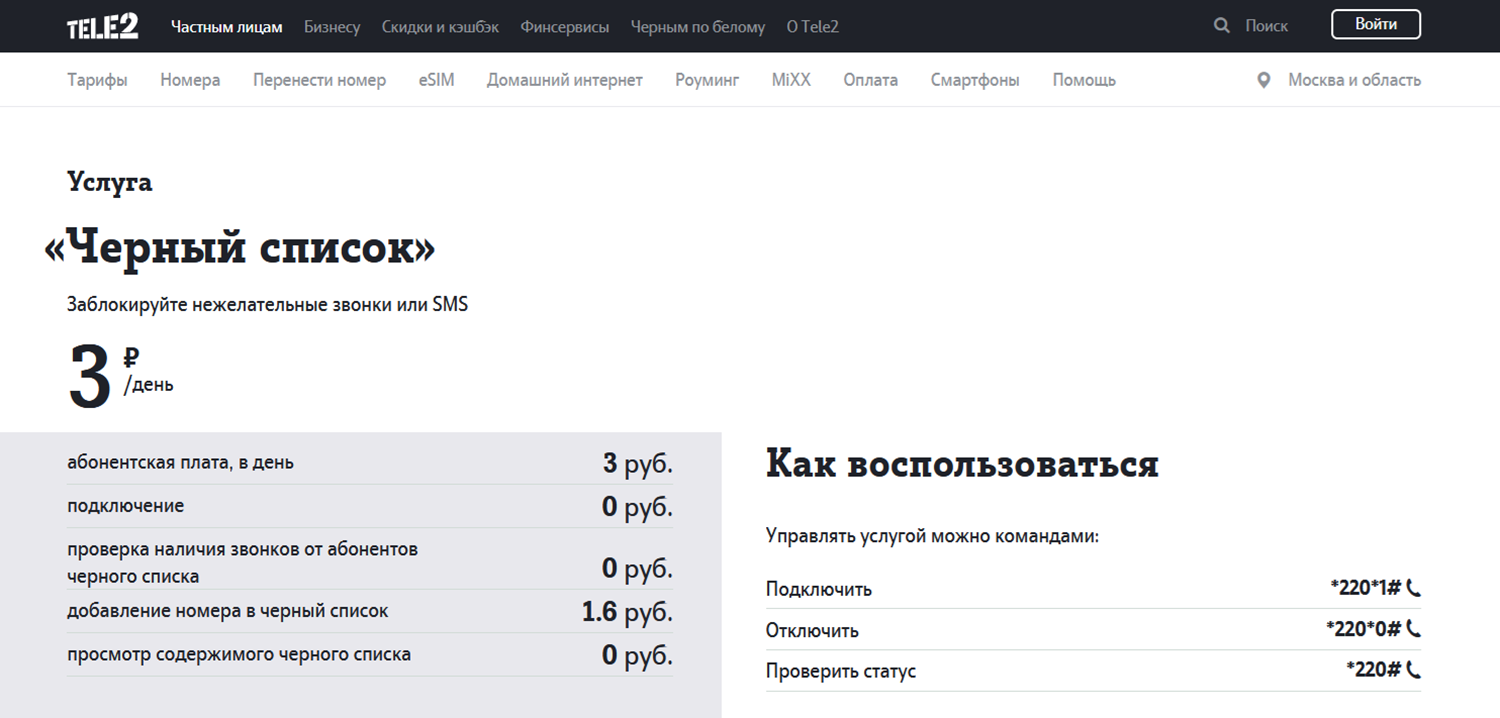
Task: Click the «Черный список» heading
Action: (x=240, y=249)
